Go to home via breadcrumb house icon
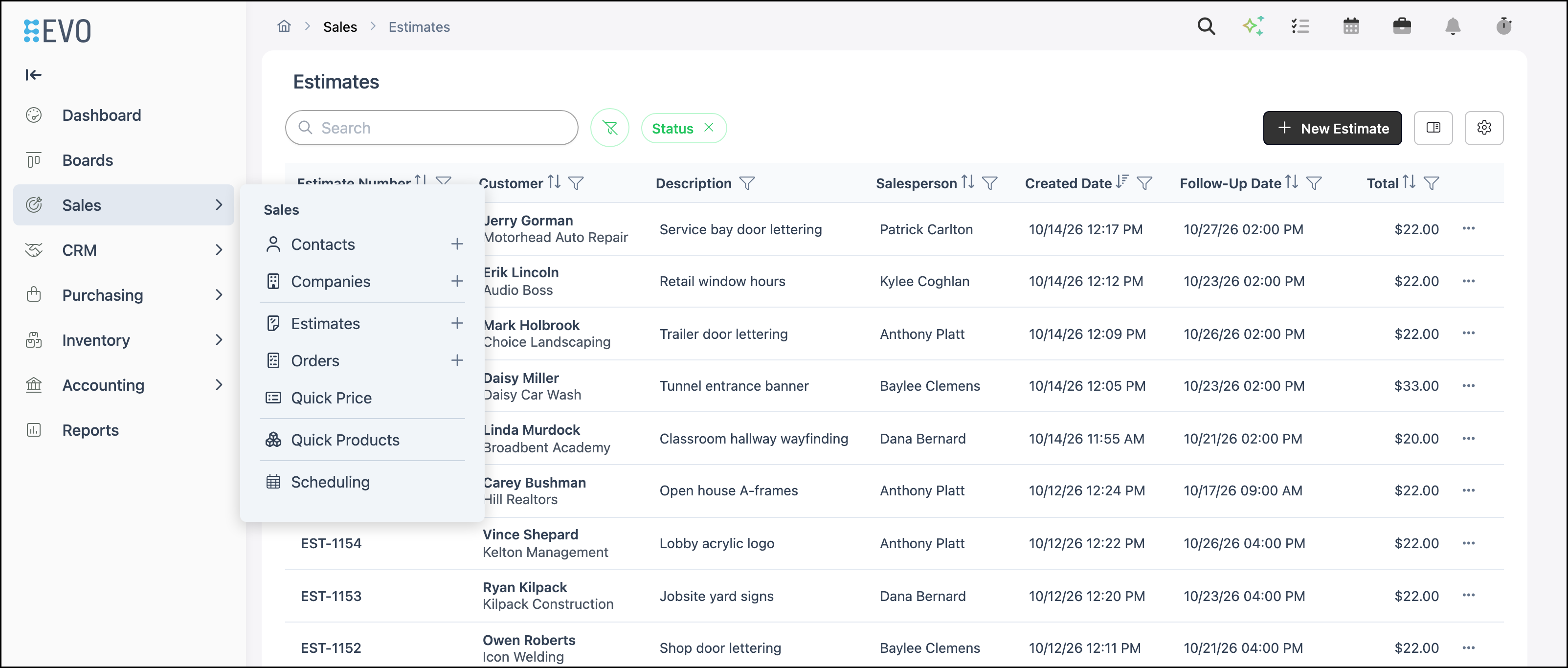 [x=284, y=26]
